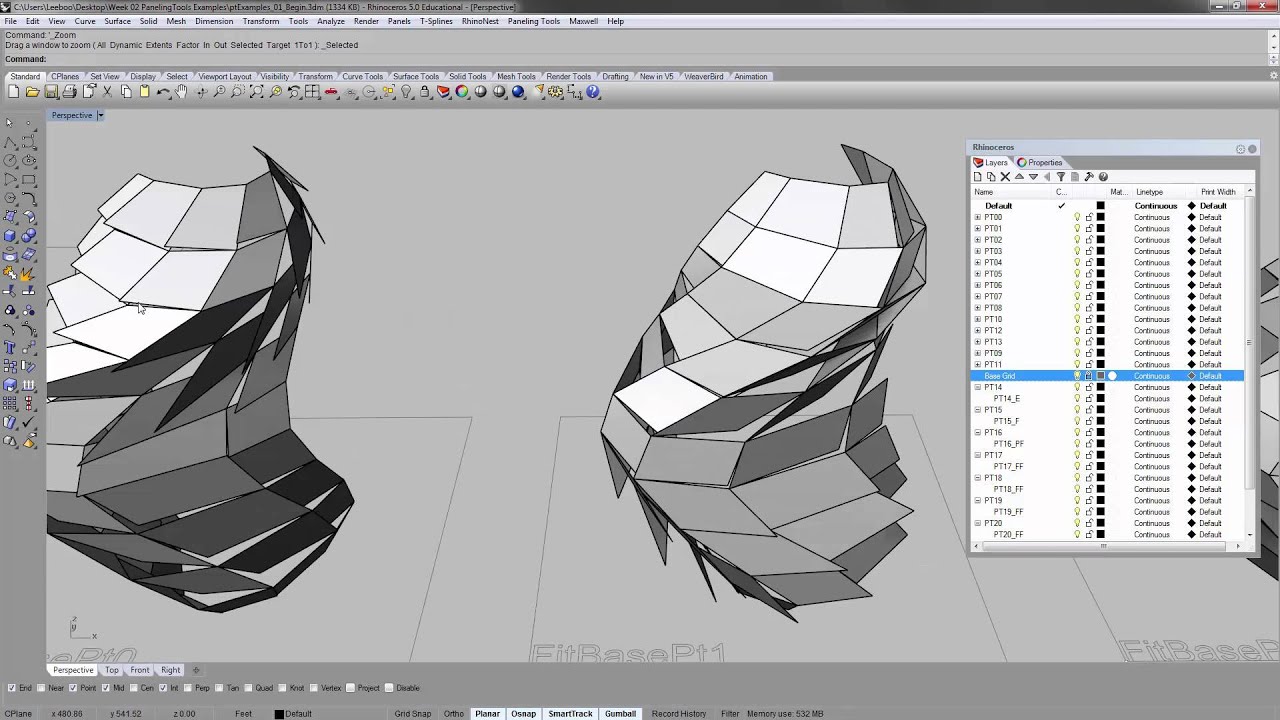Click the layer tools hammer icon

click(x=1089, y=177)
